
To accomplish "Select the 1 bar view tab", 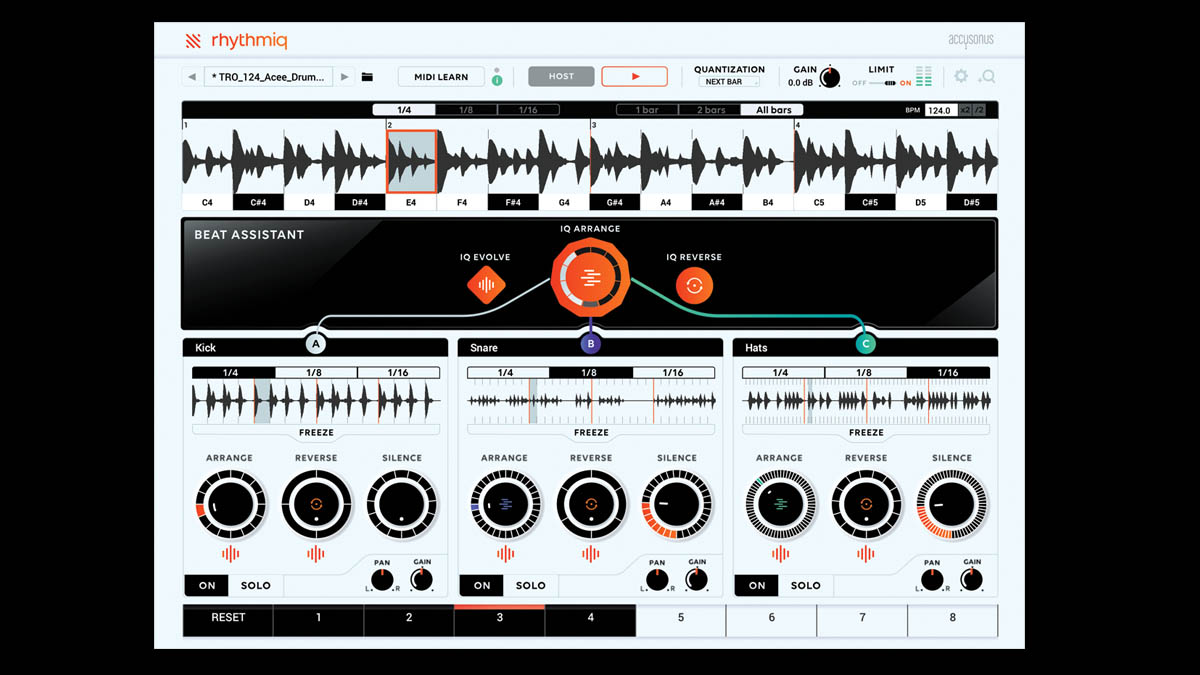I will pos(647,110).
